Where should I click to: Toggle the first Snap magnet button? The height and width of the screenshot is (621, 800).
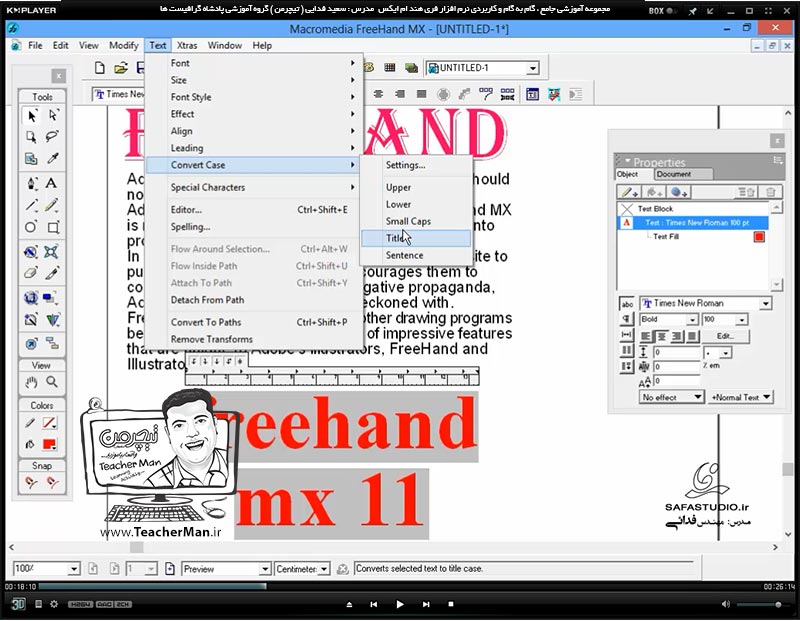[x=31, y=482]
